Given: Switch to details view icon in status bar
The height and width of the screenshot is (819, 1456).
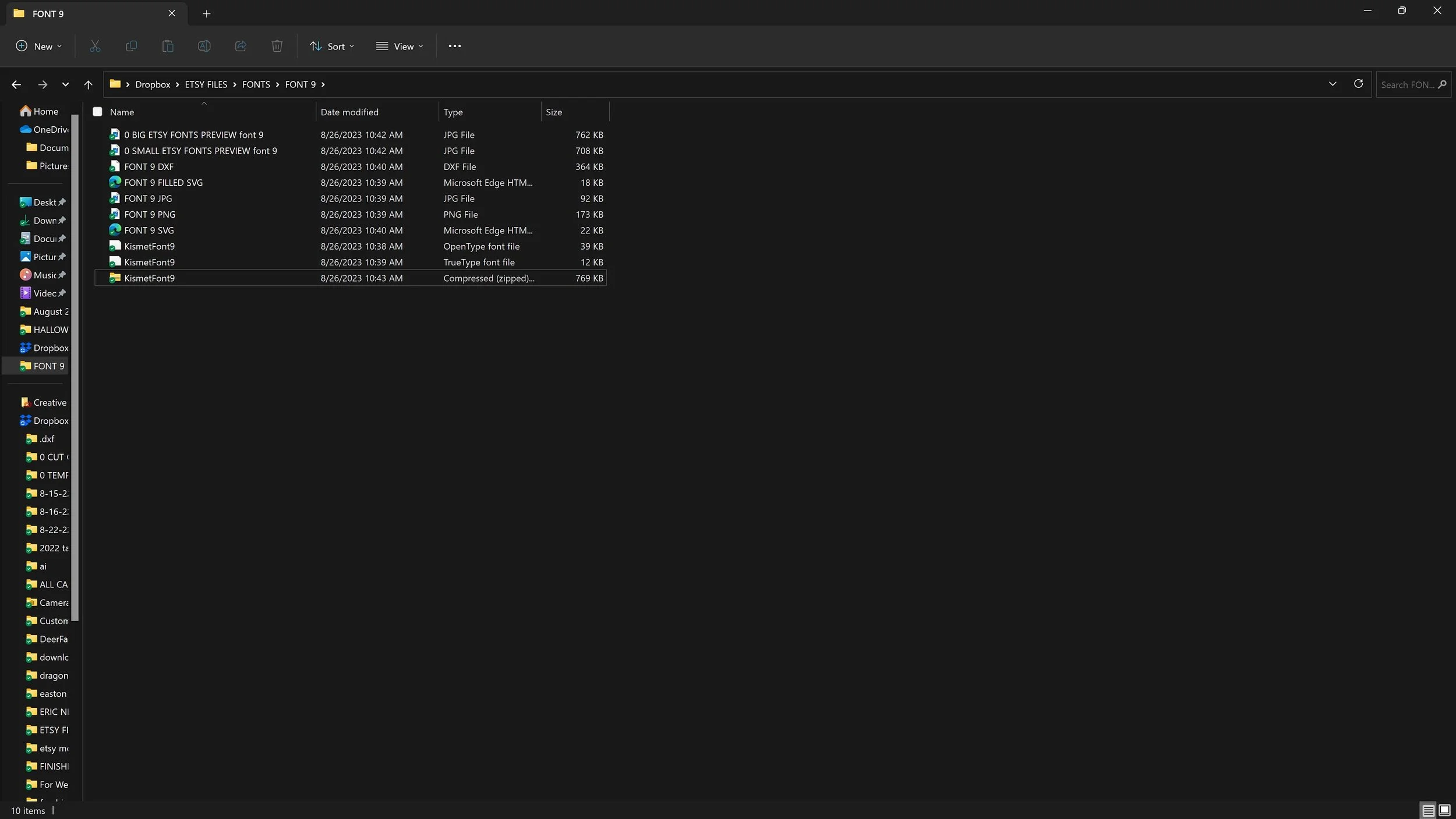Looking at the screenshot, I should point(1428,810).
